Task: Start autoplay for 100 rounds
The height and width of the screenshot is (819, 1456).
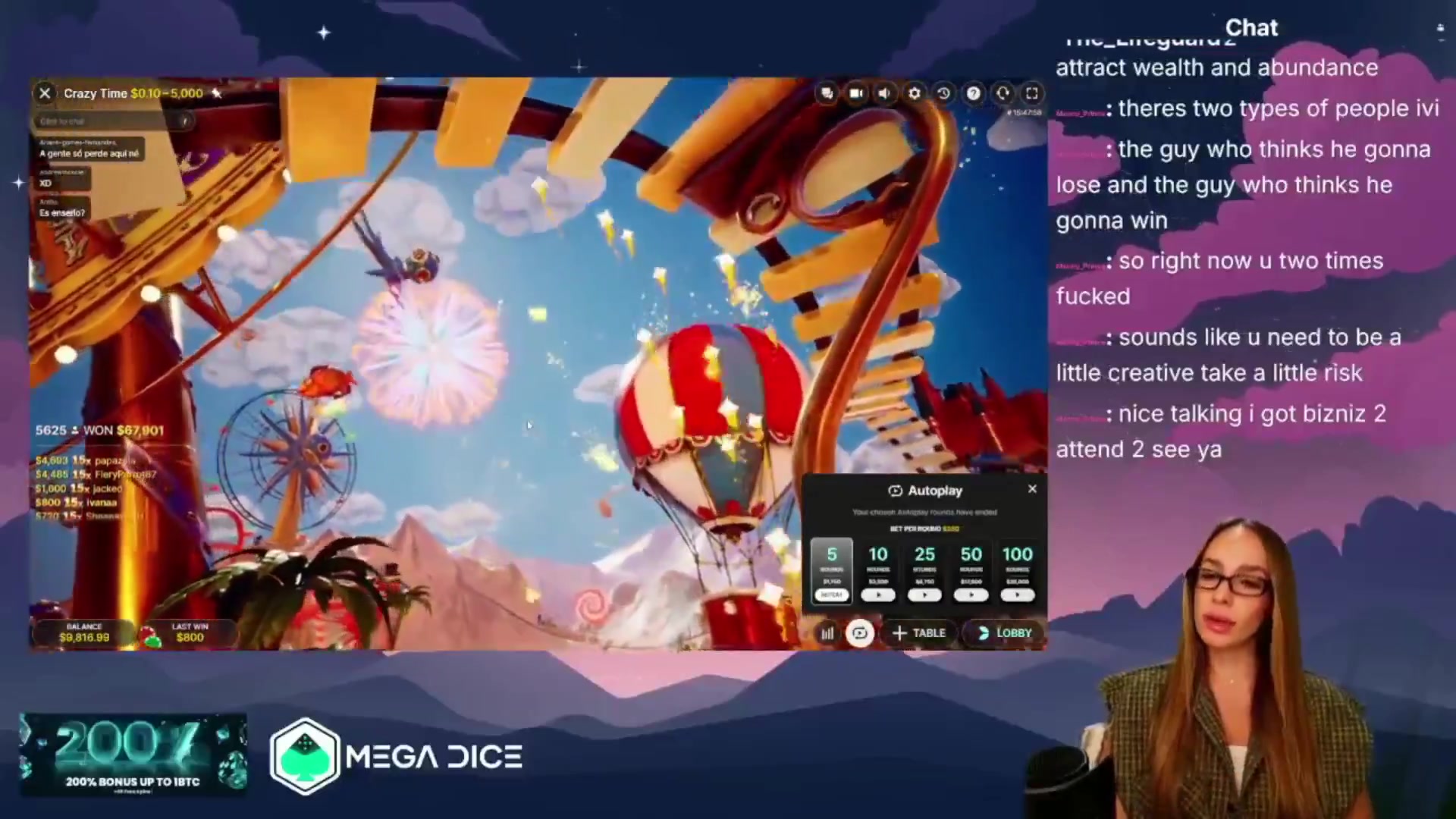Action: point(1017,595)
